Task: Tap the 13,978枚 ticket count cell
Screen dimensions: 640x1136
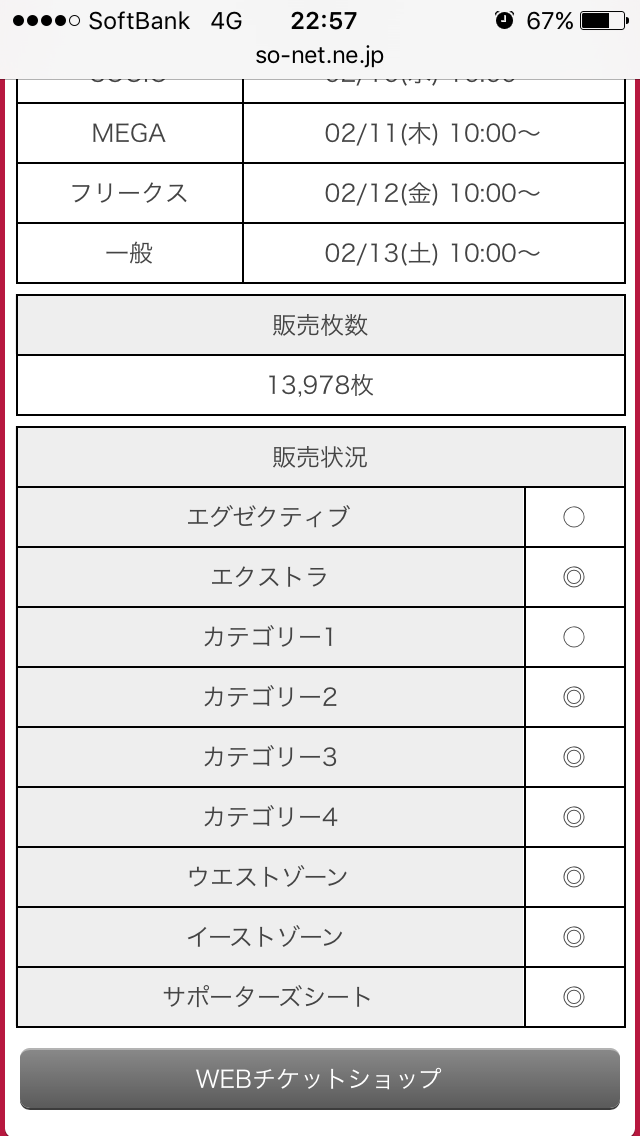Action: (320, 385)
